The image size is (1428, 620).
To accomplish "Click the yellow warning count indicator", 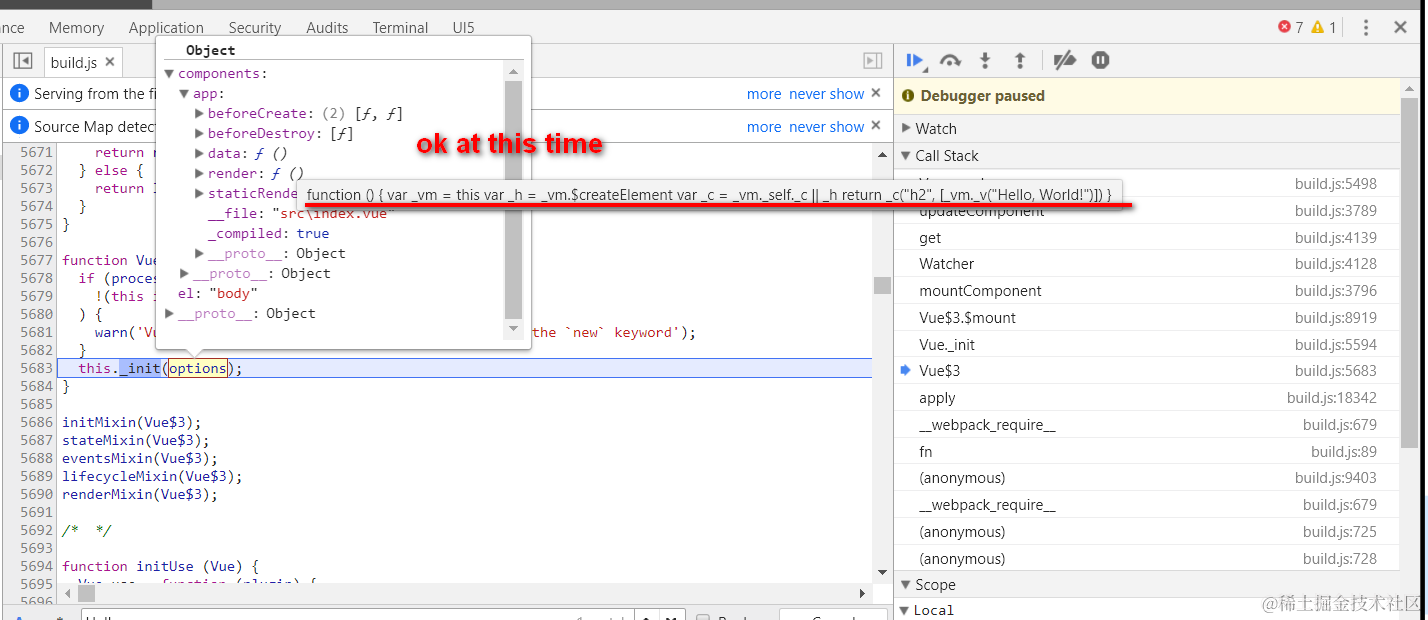I will 1324,27.
